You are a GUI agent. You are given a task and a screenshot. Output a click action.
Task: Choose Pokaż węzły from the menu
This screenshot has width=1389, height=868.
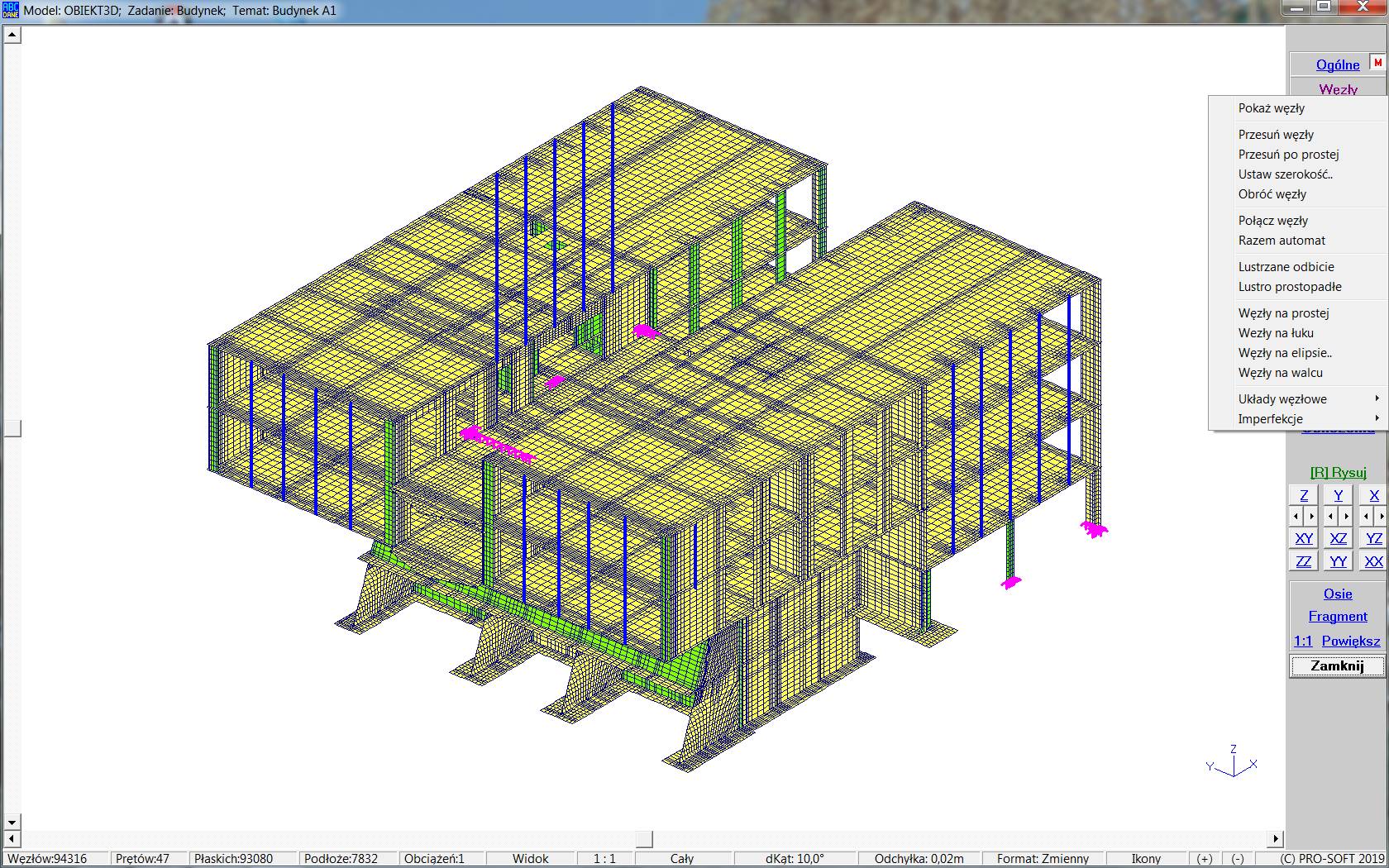1272,108
